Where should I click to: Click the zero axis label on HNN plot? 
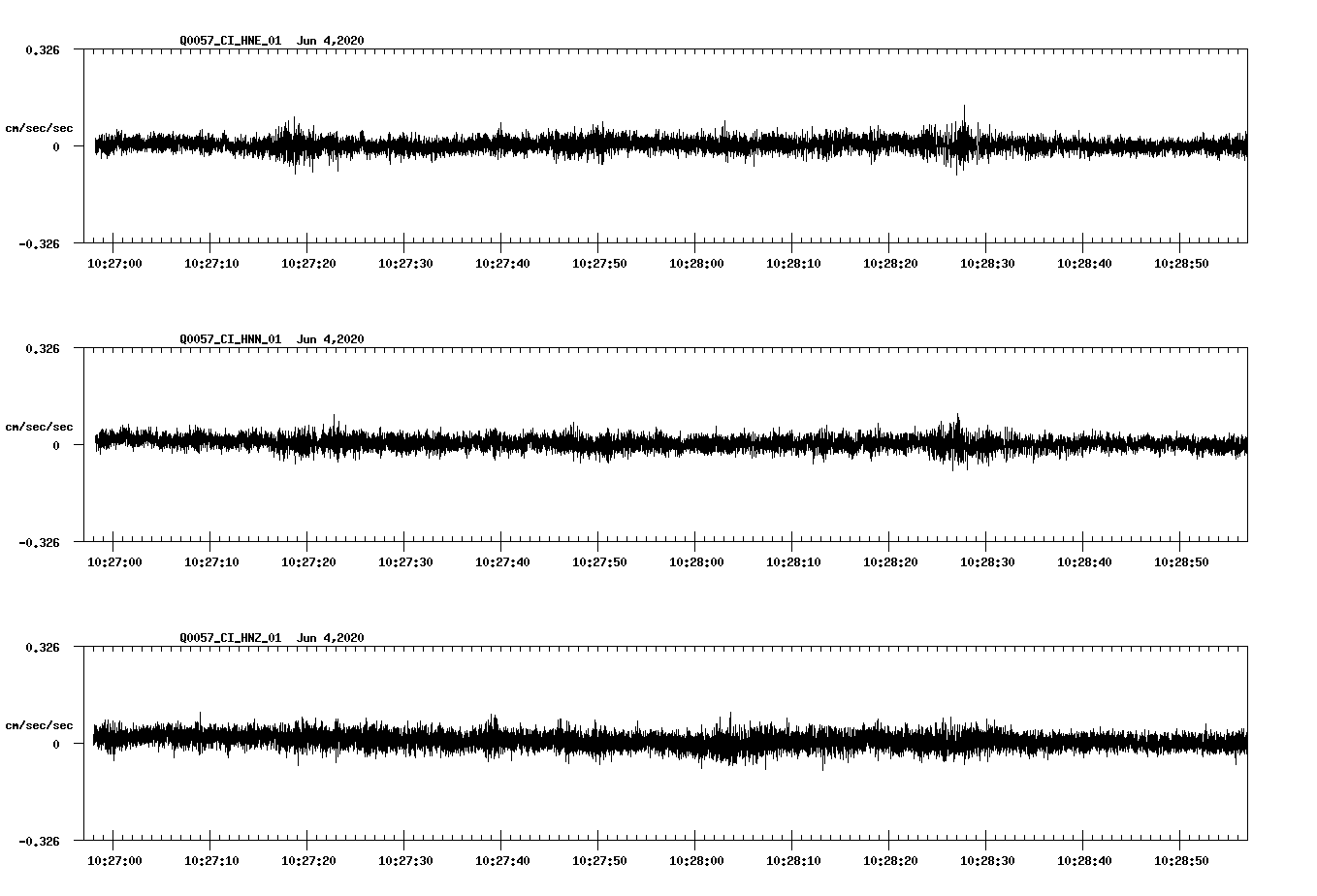tap(56, 445)
